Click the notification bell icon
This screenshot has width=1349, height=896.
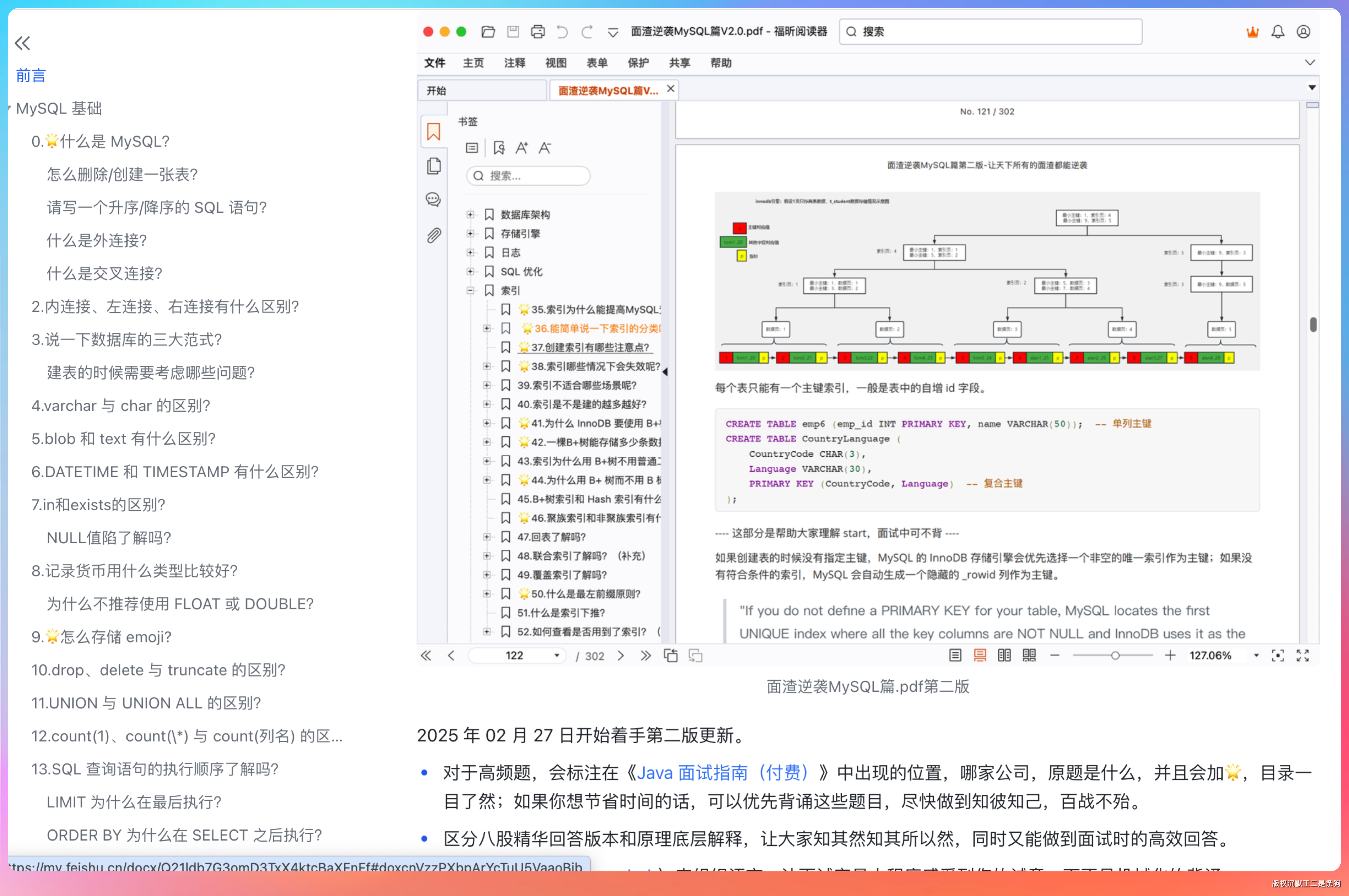click(x=1278, y=31)
